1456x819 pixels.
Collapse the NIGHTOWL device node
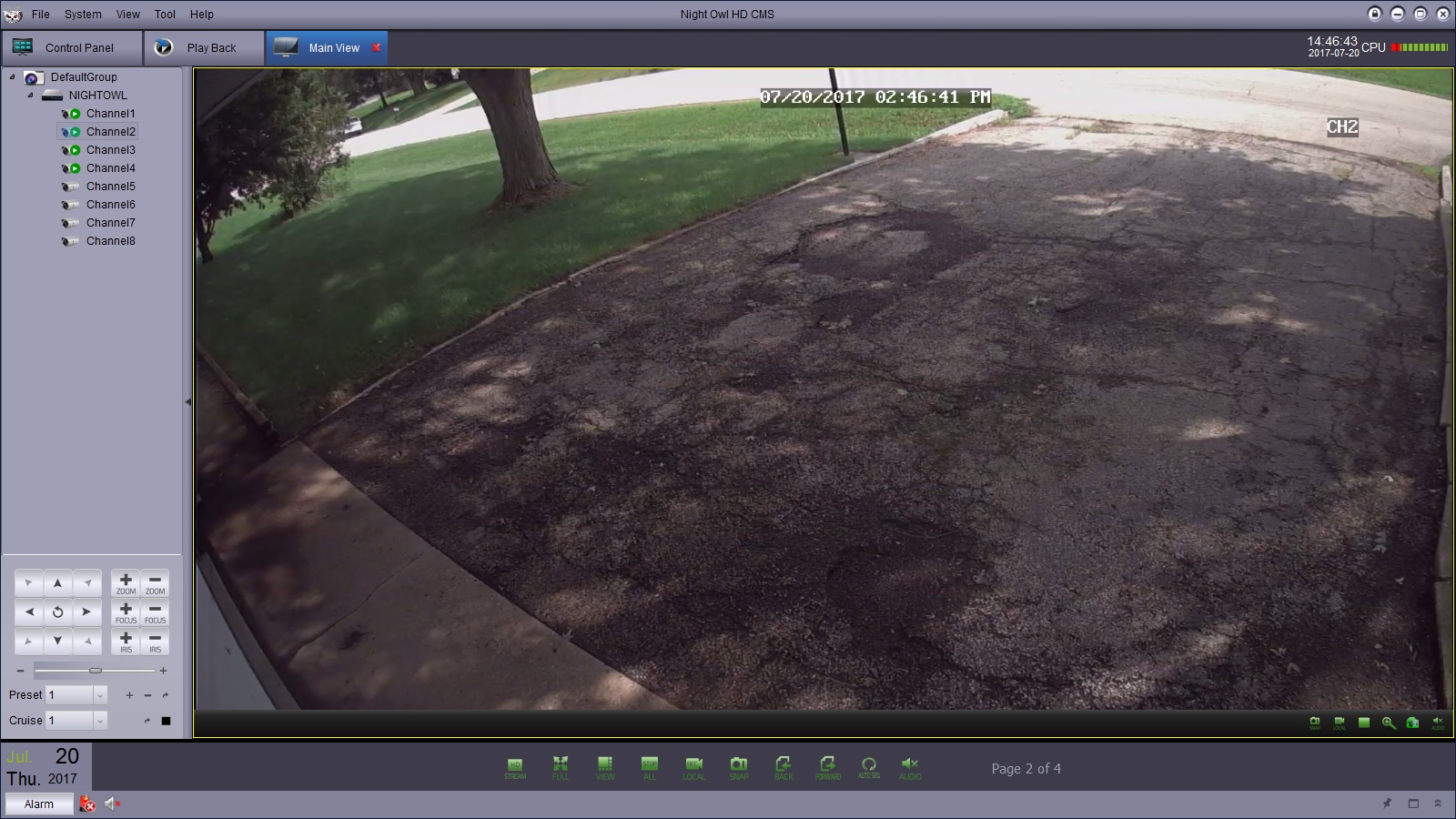(30, 96)
